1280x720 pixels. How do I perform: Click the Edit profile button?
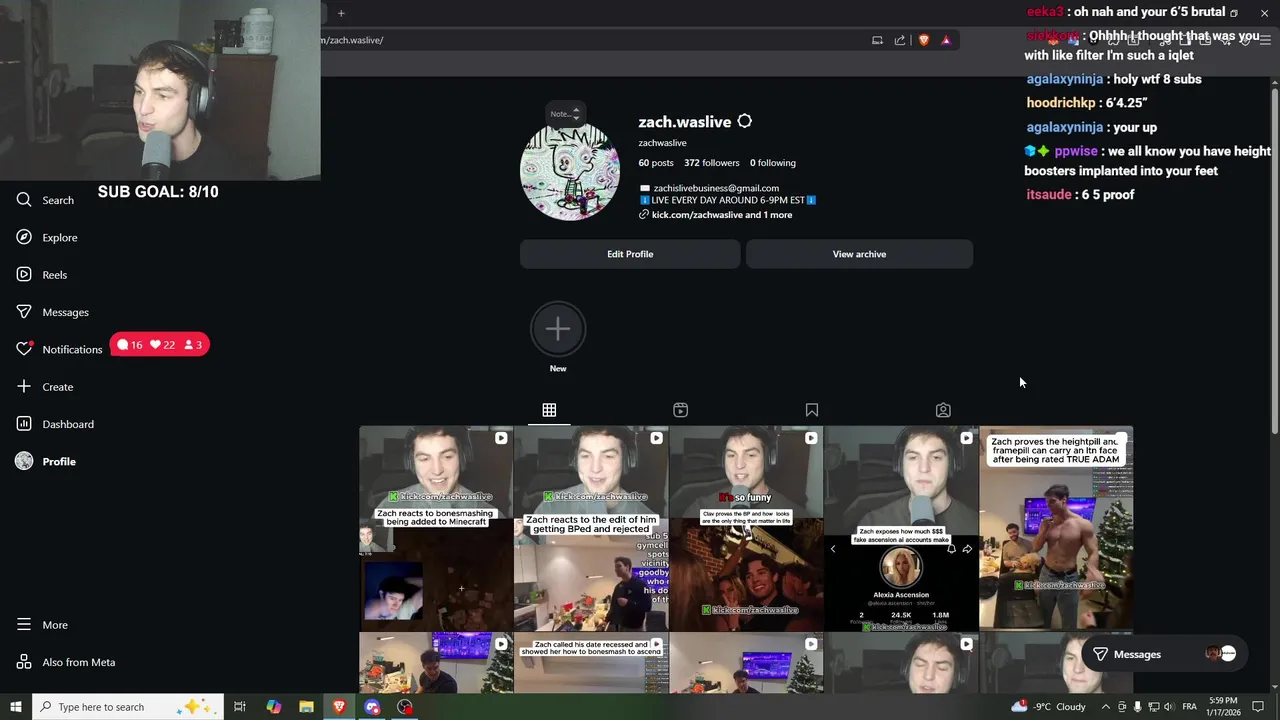630,254
